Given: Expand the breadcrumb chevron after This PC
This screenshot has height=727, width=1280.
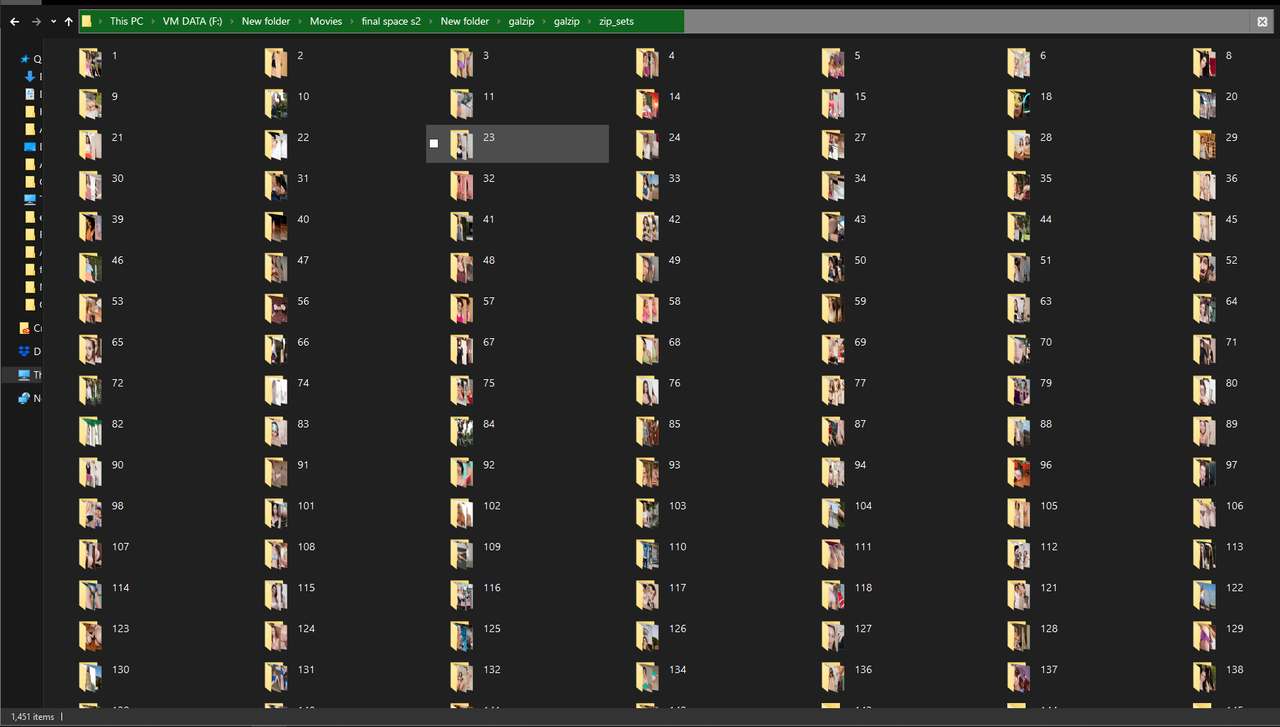Looking at the screenshot, I should click(x=153, y=21).
